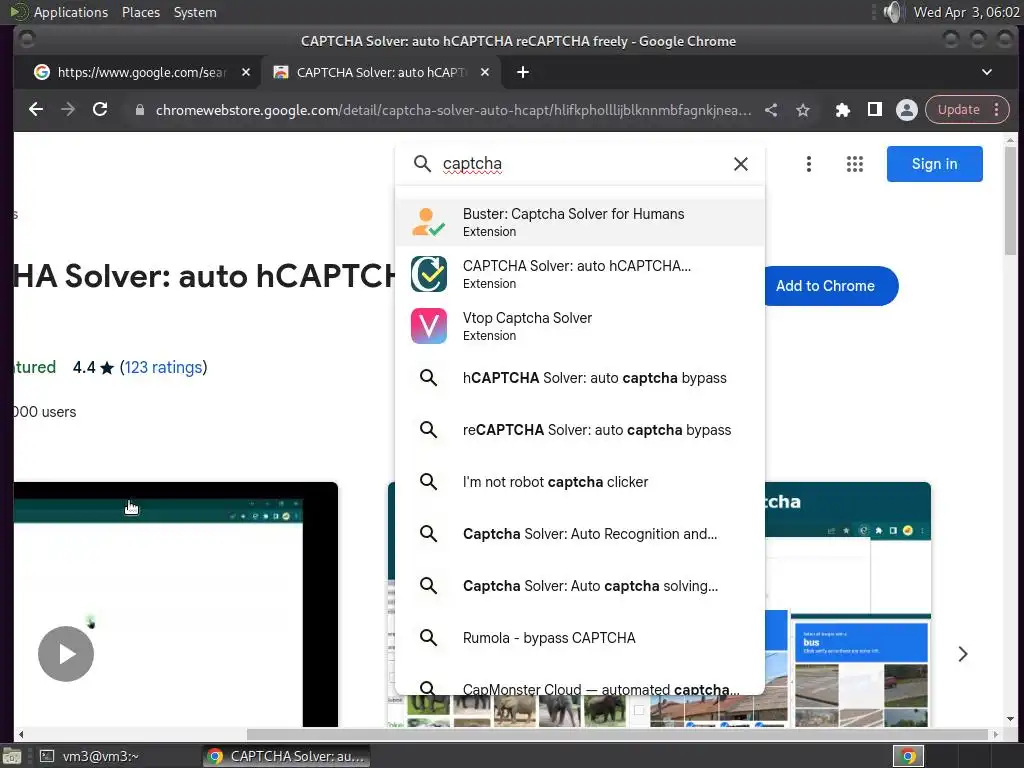Open the Applications menu
Screen dimensions: 1024x768
tap(71, 12)
